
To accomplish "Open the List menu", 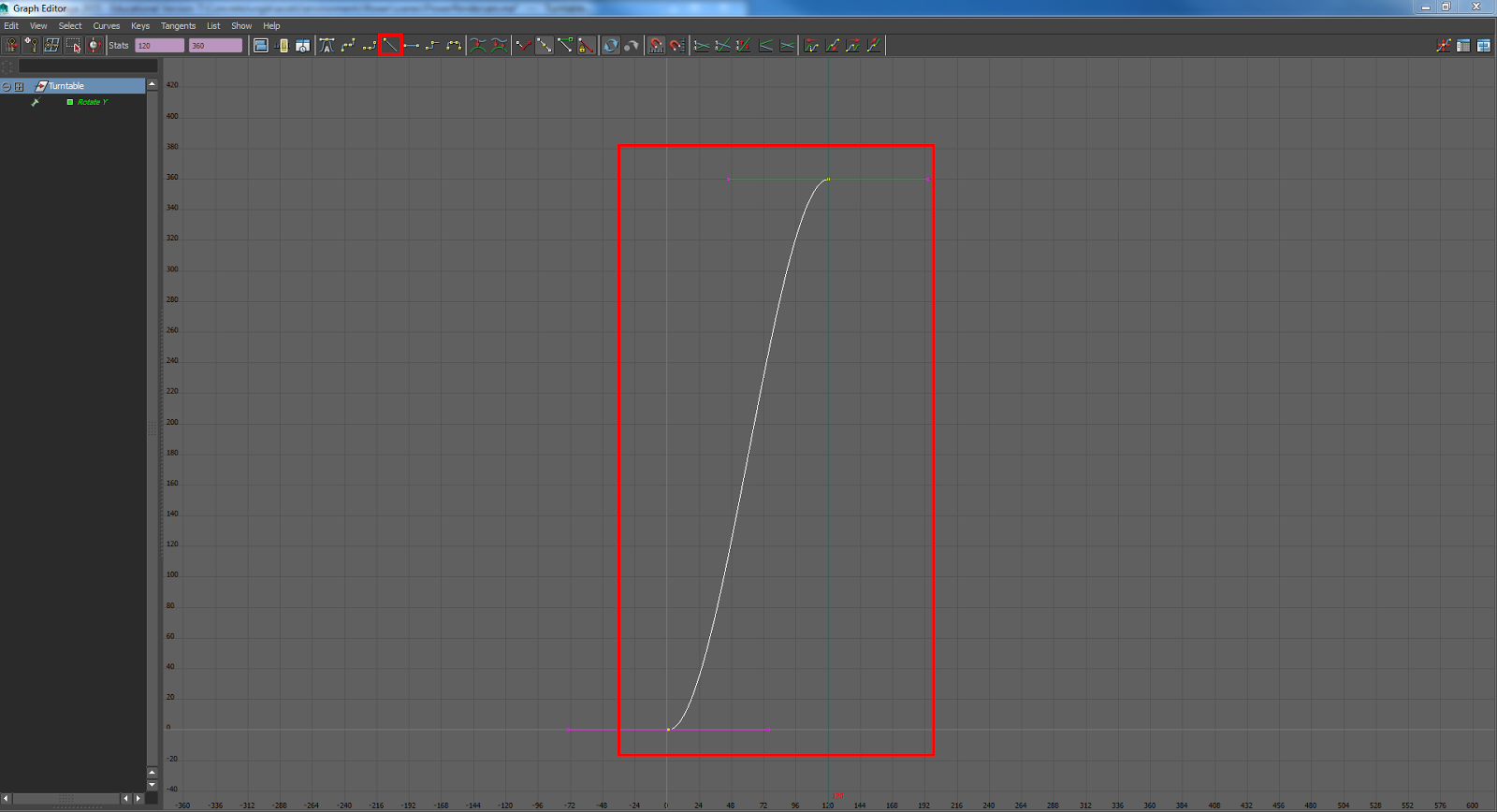I will 213,26.
